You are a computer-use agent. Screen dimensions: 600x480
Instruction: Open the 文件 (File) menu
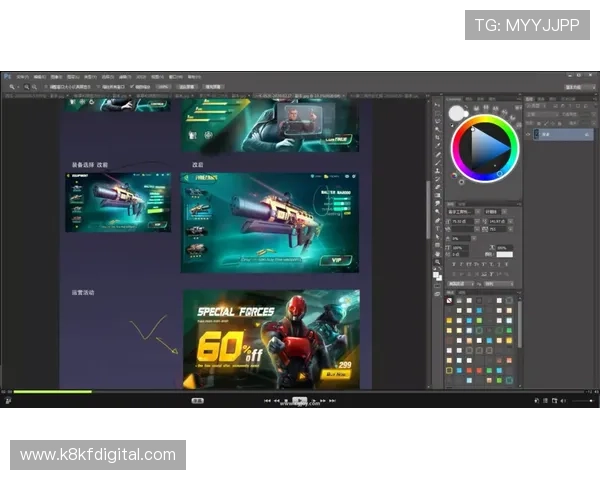pos(20,76)
